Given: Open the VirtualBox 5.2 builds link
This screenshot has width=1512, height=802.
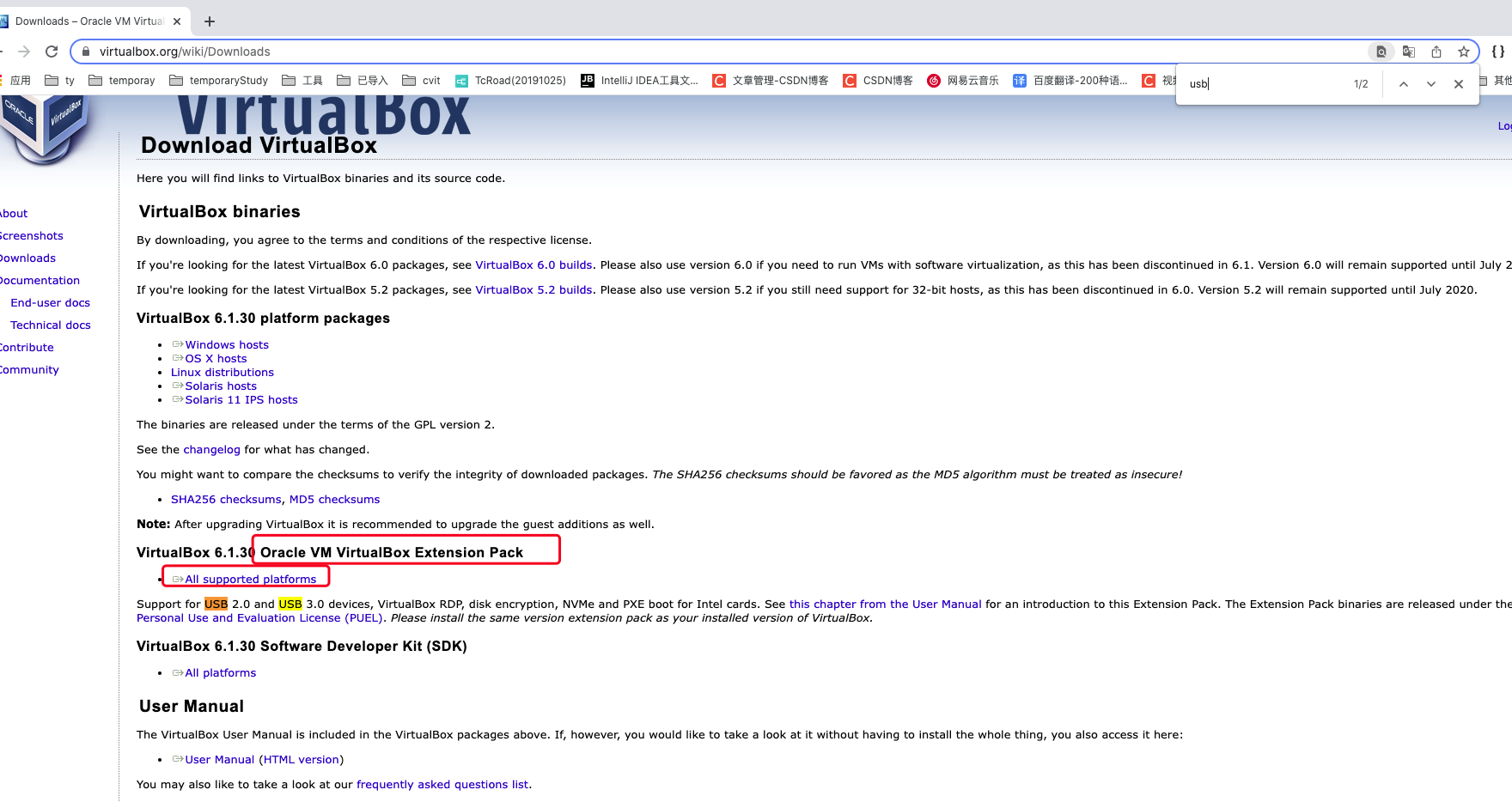Looking at the screenshot, I should coord(533,290).
